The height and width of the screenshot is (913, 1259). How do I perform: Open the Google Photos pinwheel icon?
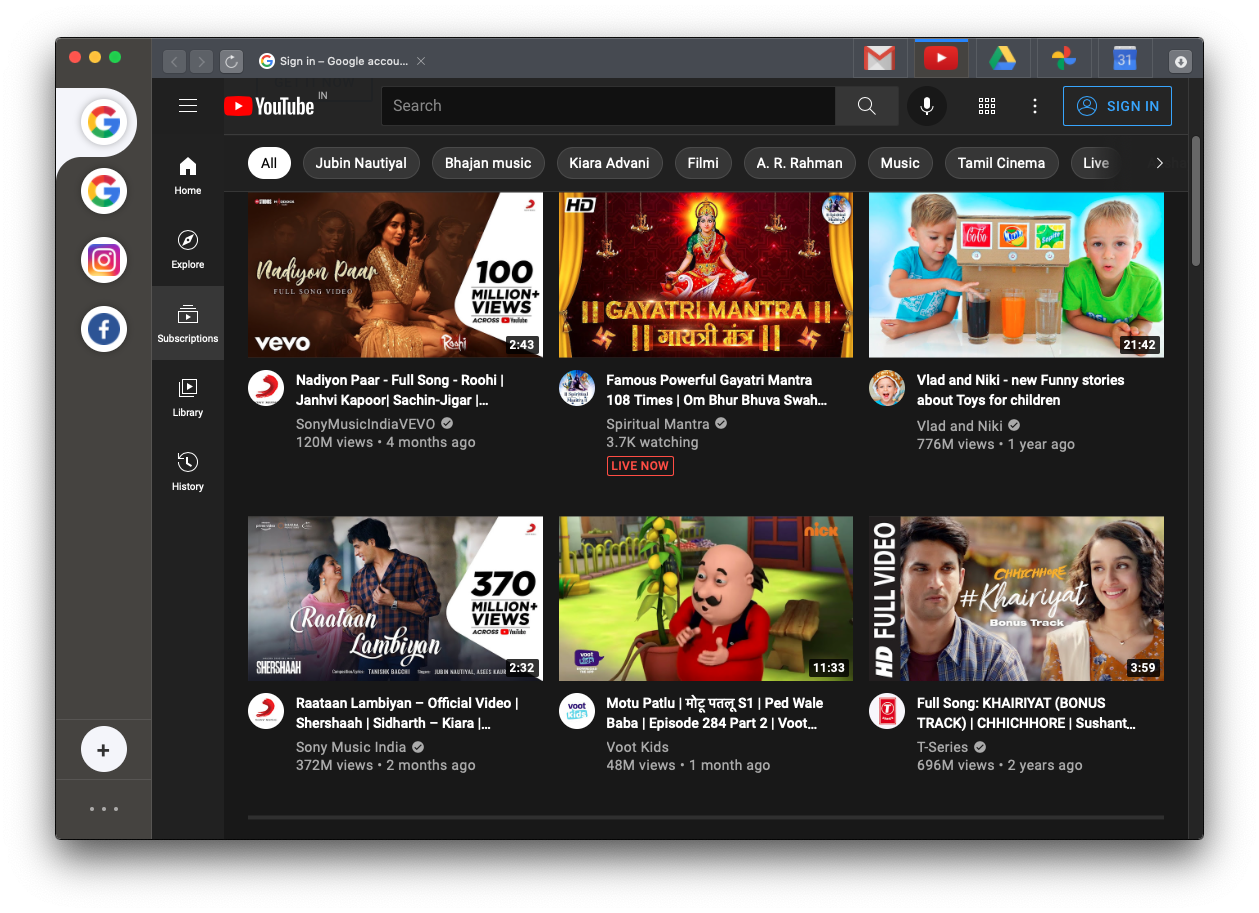tap(1064, 59)
